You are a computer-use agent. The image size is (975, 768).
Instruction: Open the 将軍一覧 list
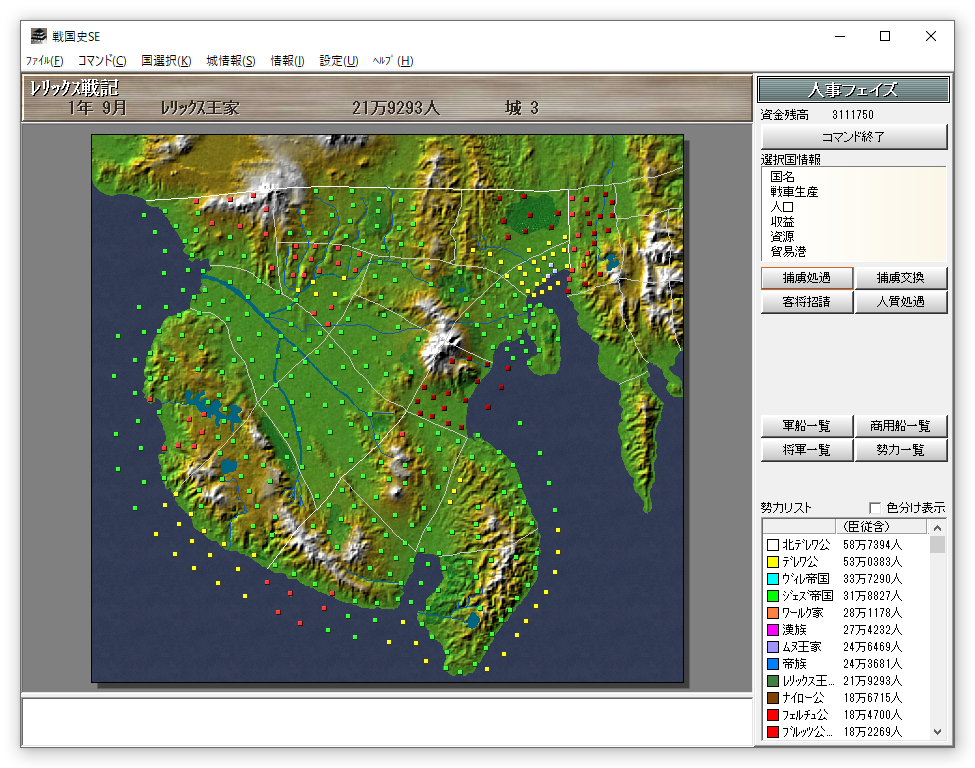coord(806,450)
